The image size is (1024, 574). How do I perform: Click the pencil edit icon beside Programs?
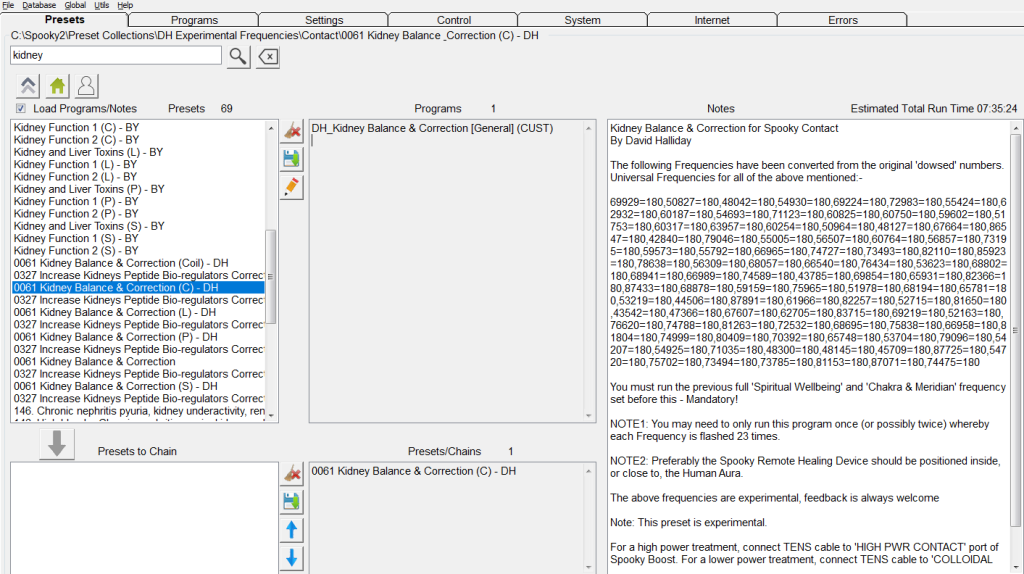(292, 187)
